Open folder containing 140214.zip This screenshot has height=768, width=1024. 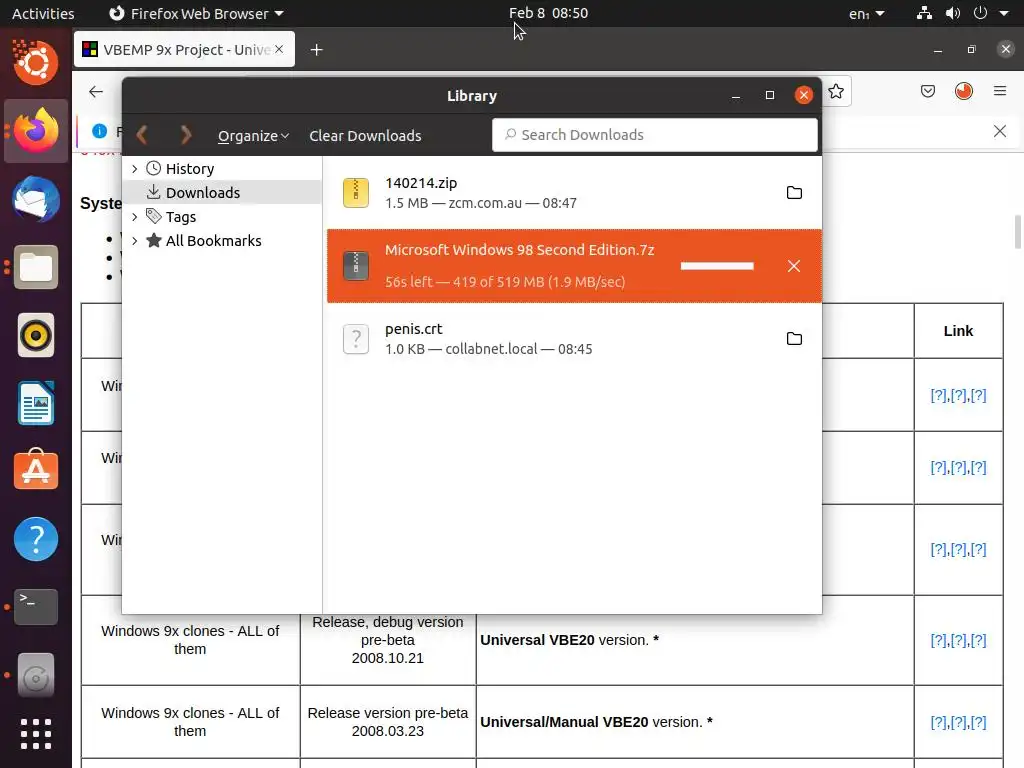[x=794, y=193]
